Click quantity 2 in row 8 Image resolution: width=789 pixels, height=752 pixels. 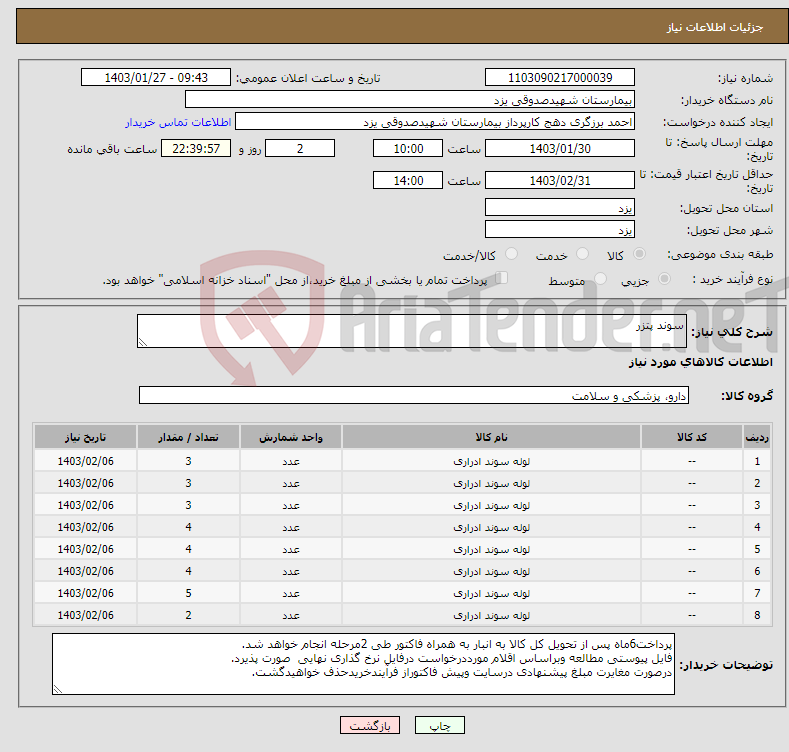tap(188, 615)
